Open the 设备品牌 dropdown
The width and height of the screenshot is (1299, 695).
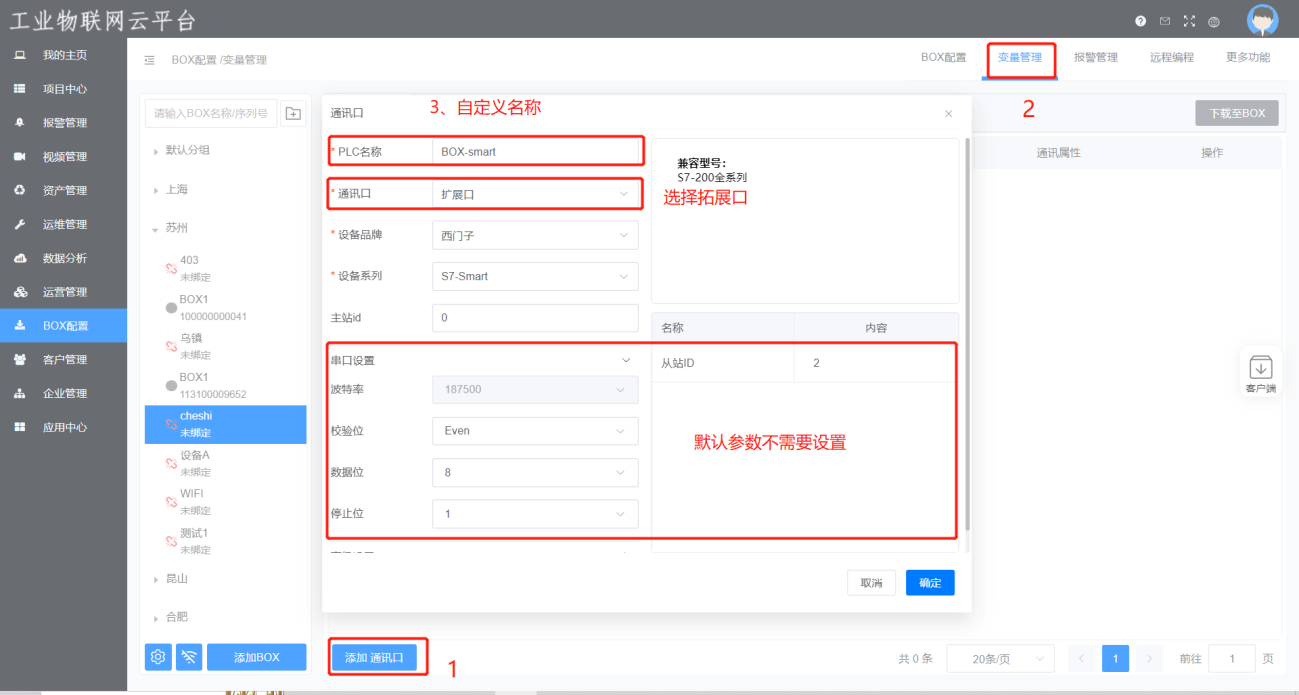click(x=534, y=236)
